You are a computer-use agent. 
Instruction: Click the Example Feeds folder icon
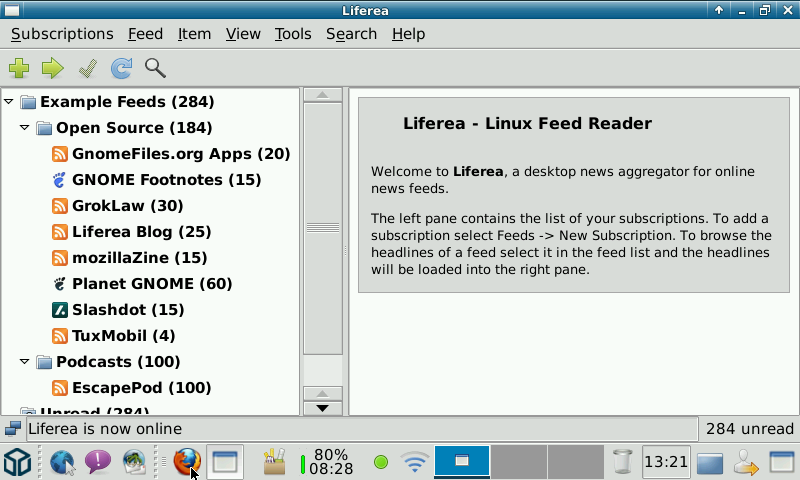coord(28,102)
